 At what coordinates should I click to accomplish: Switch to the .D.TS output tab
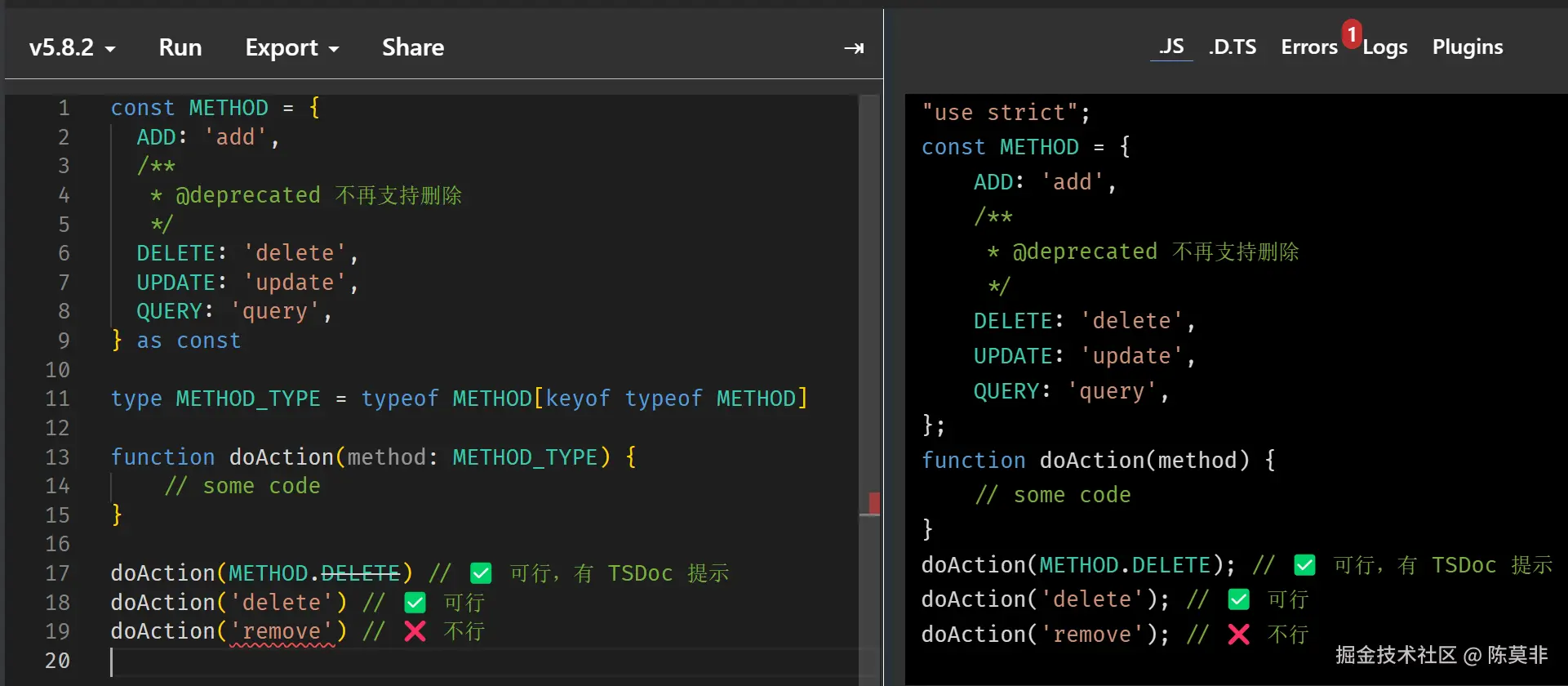(1233, 47)
